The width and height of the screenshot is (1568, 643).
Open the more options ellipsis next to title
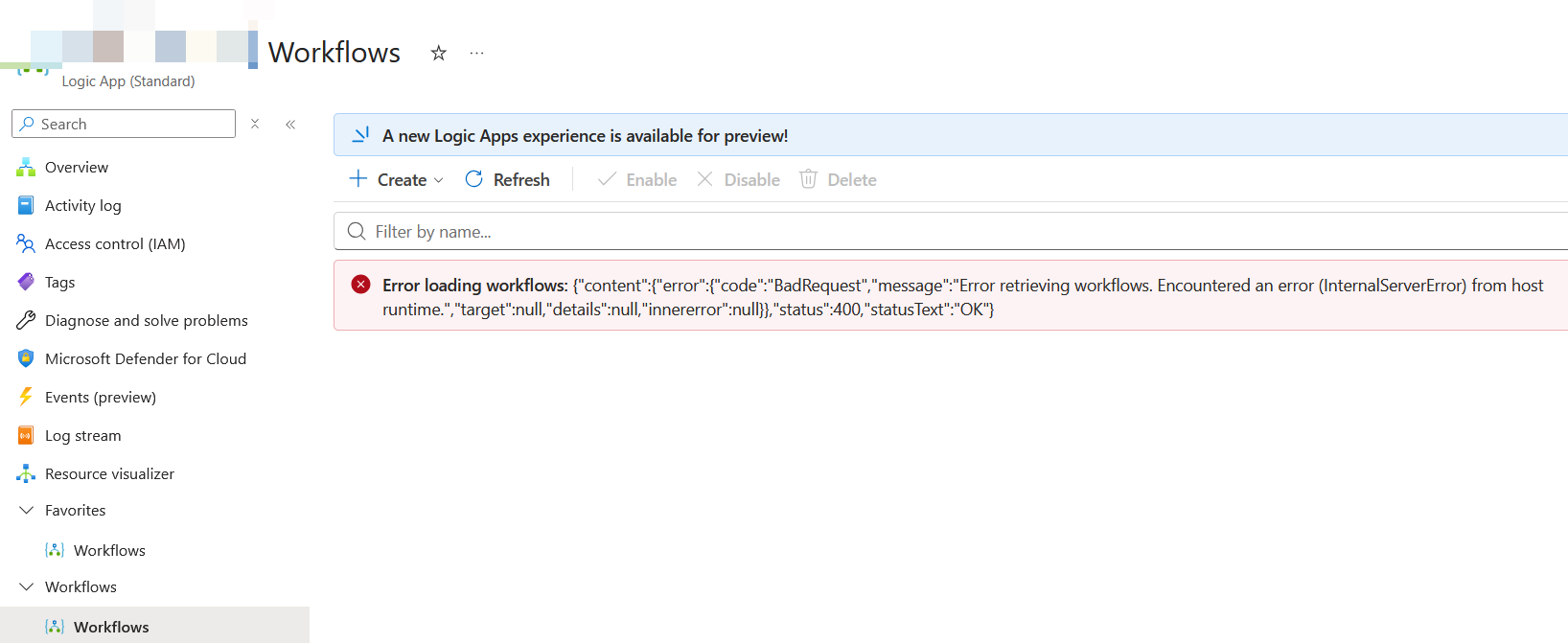click(x=476, y=53)
